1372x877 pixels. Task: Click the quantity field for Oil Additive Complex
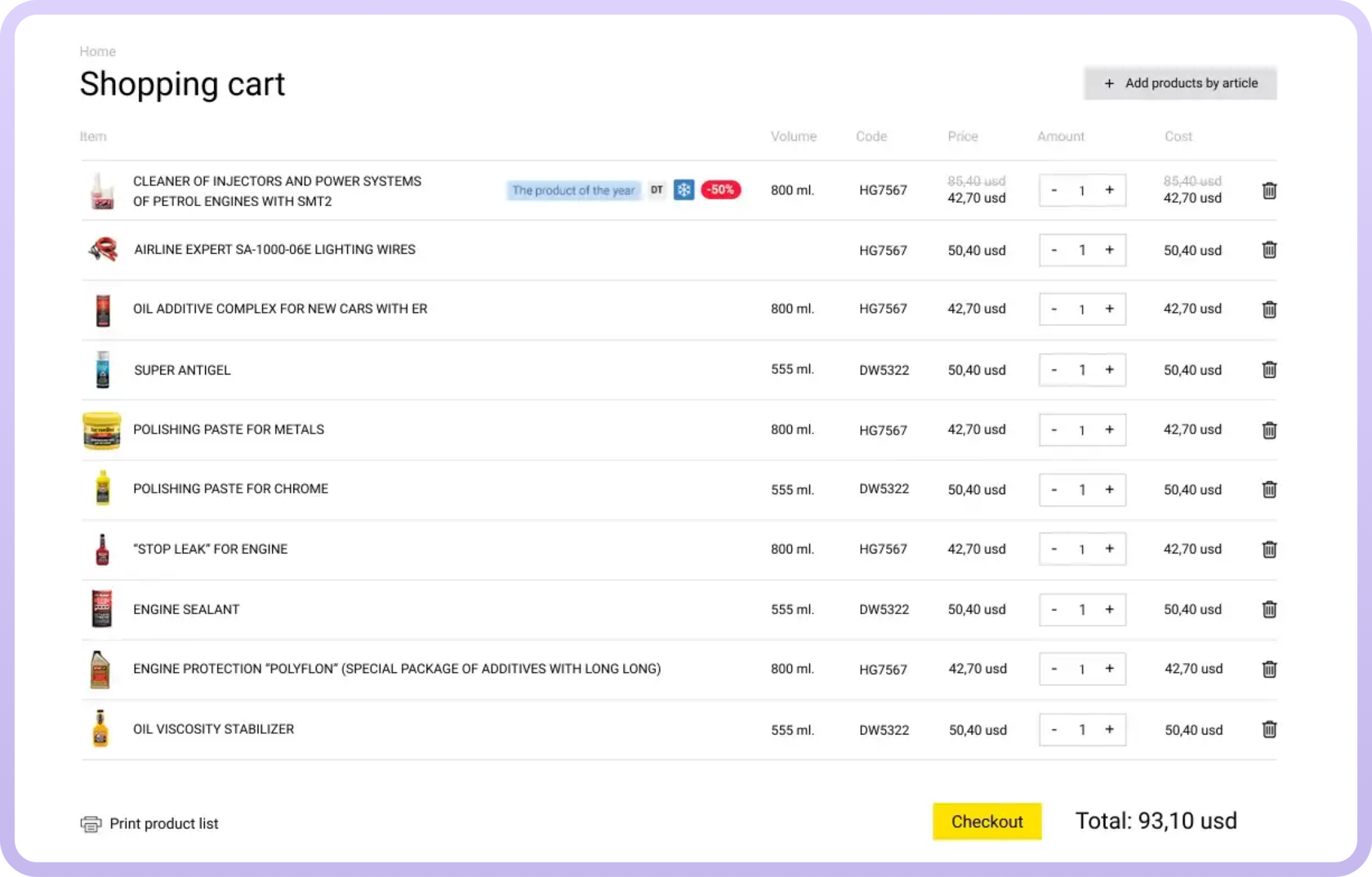[1082, 309]
